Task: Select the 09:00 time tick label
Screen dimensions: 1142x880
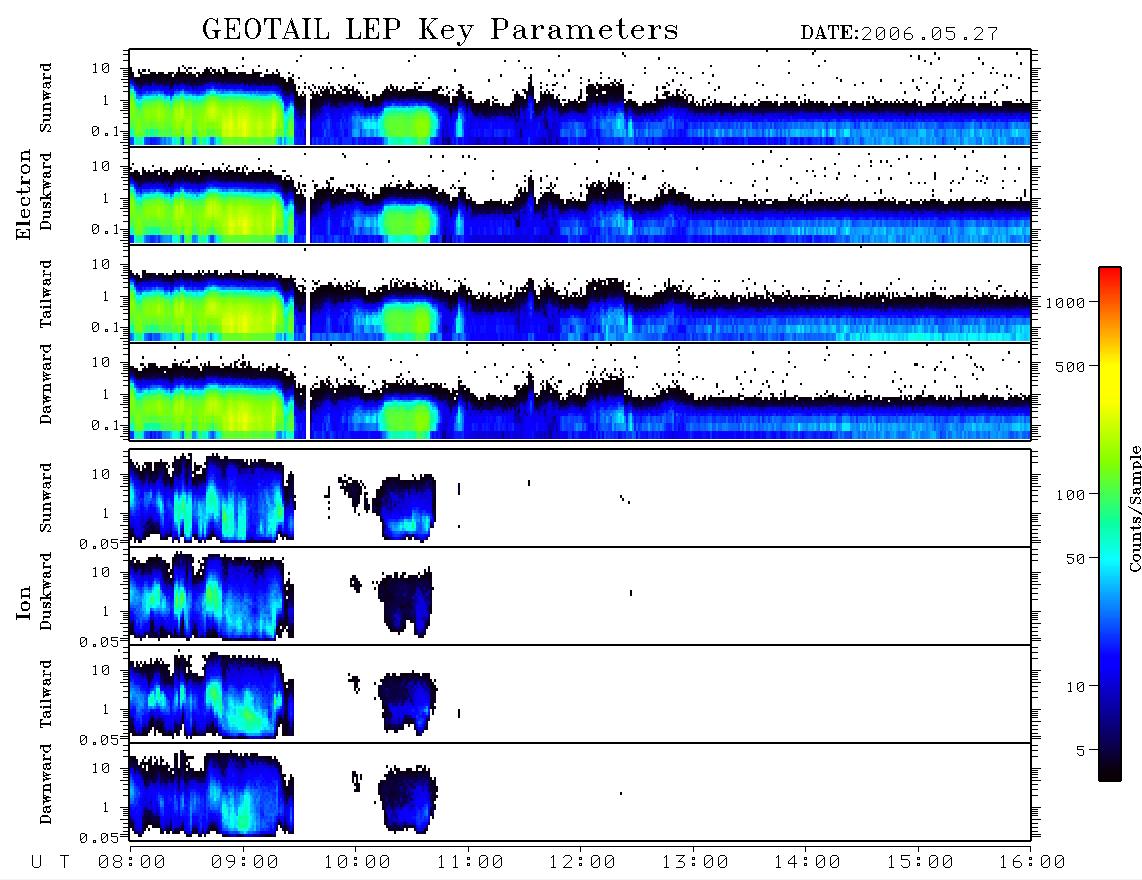Action: (x=245, y=863)
